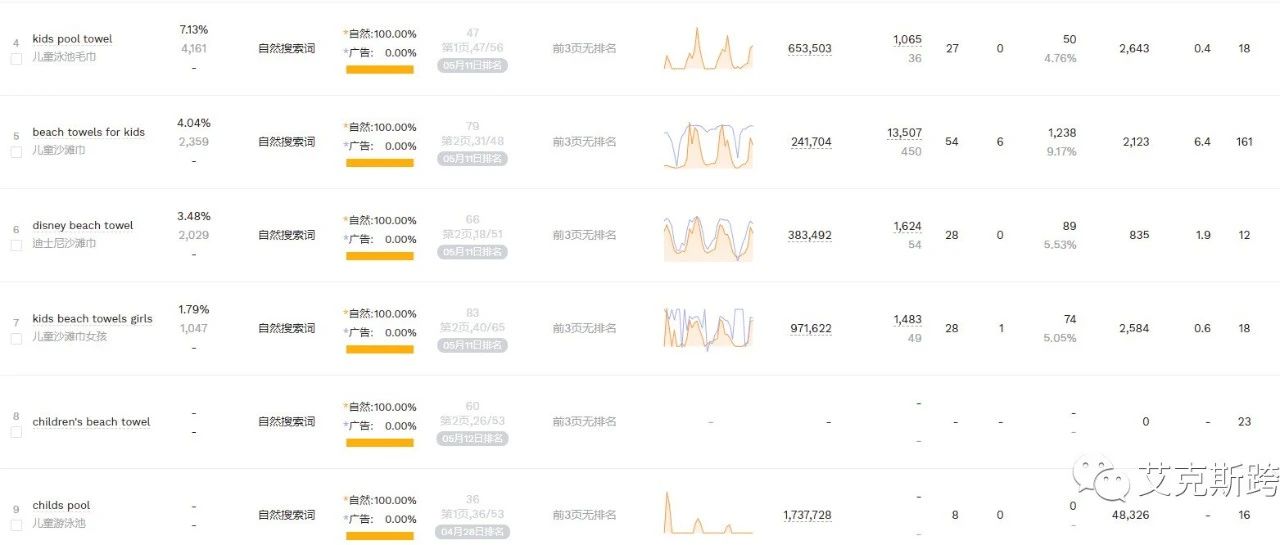1280x545 pixels.
Task: Click the disney beach towel keyword
Action: pos(82,225)
